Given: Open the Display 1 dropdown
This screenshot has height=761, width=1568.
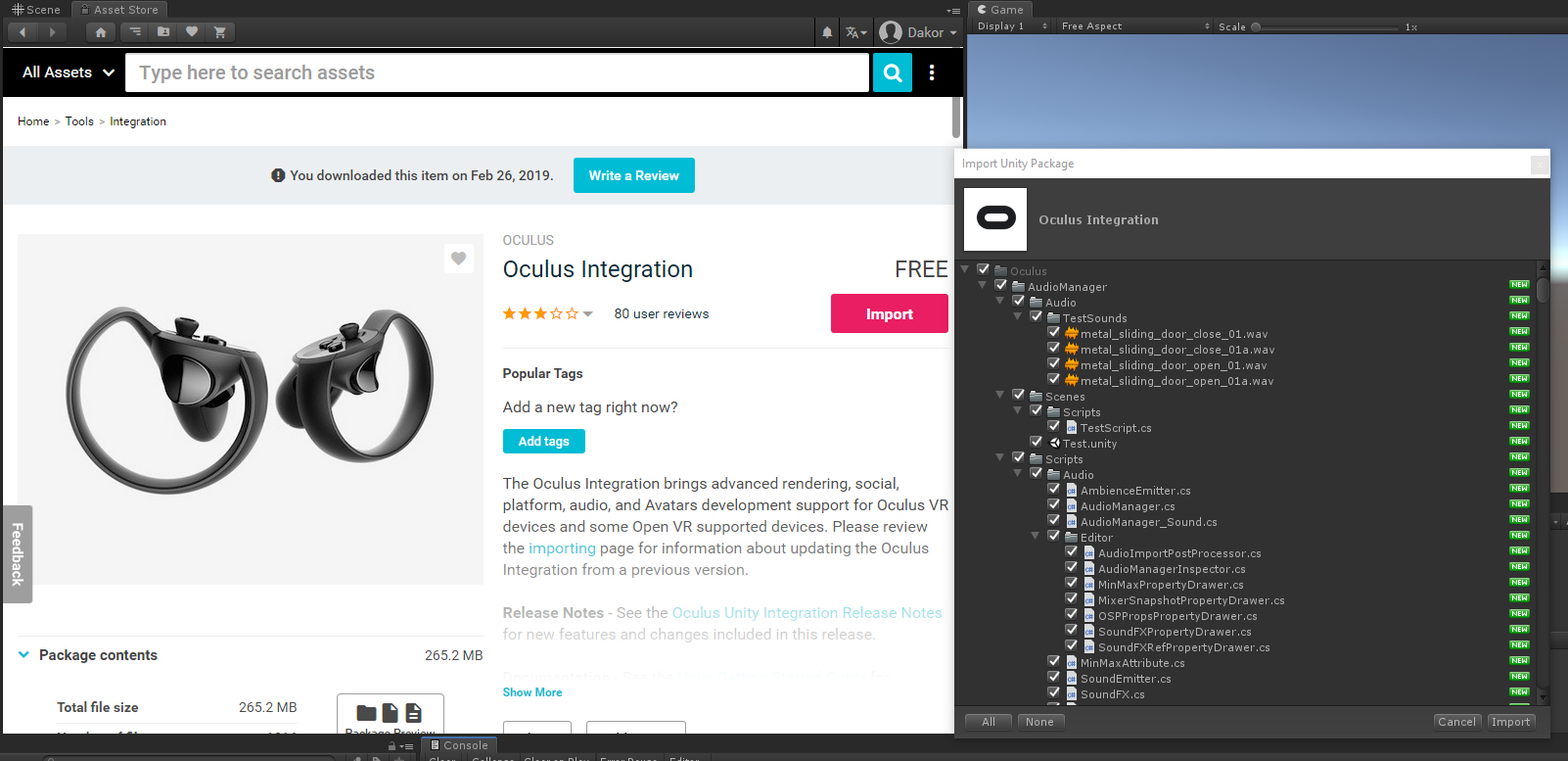Looking at the screenshot, I should coord(1012,26).
